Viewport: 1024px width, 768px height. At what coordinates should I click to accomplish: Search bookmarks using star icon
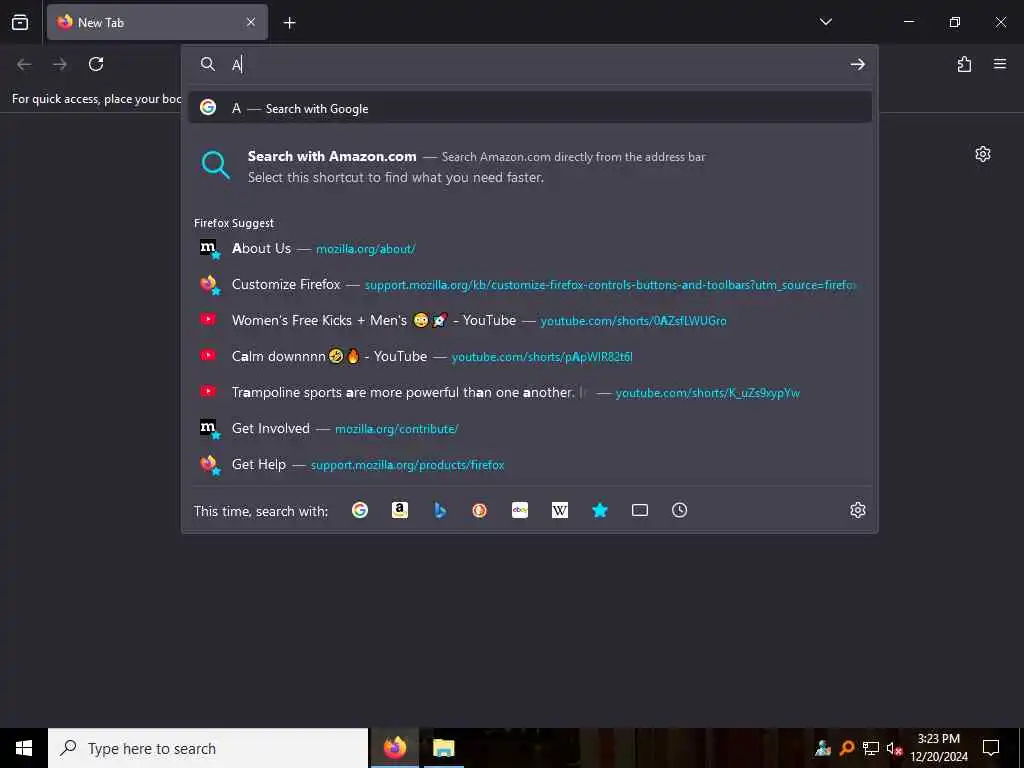point(600,510)
